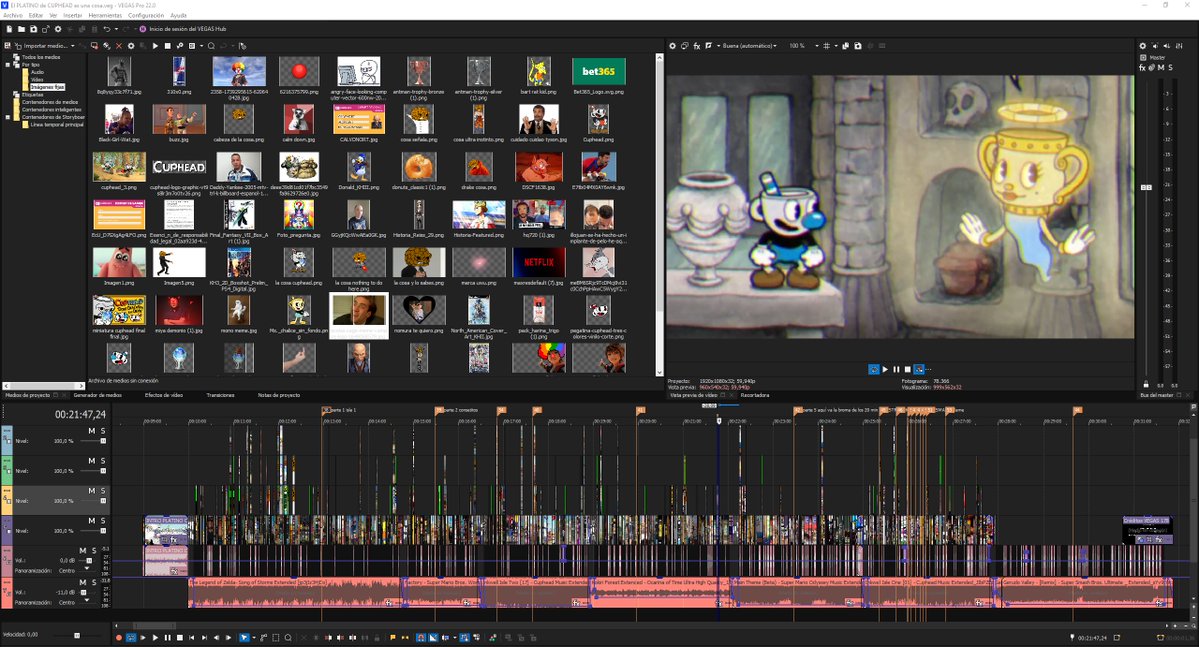Image resolution: width=1199 pixels, height=647 pixels.
Task: Toggle automatic crossfades
Action: click(433, 637)
